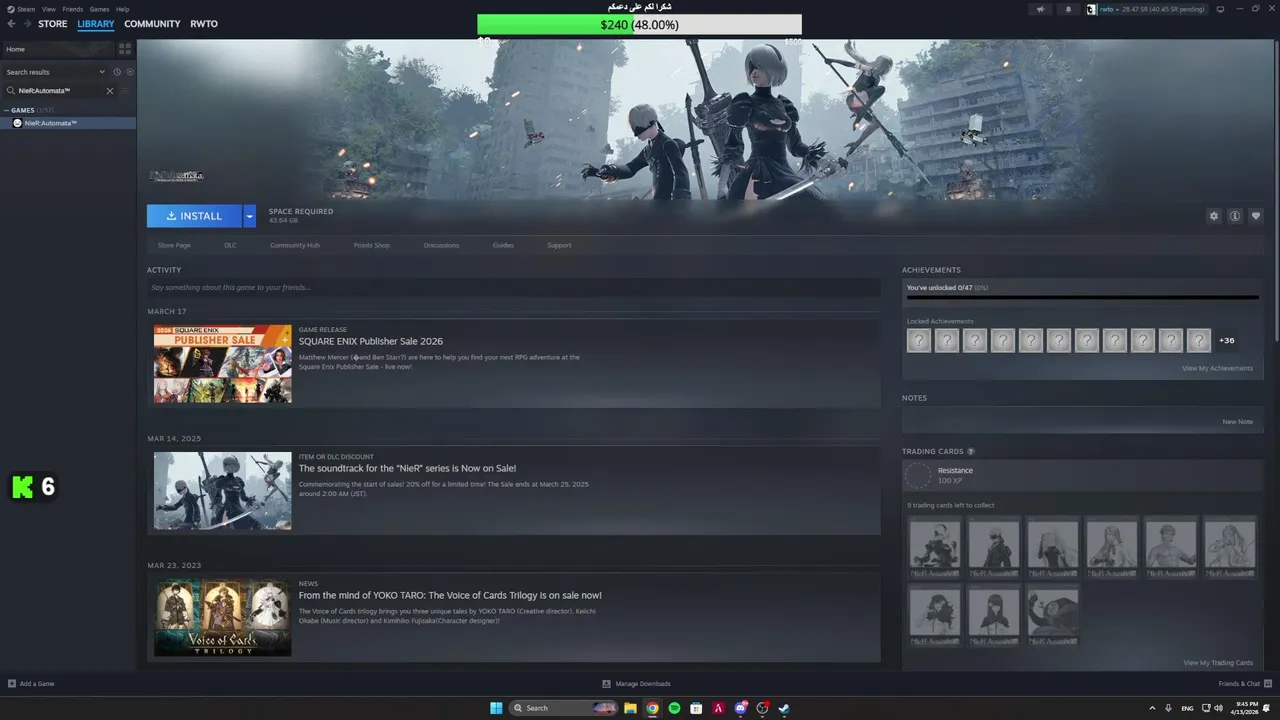Open Spotify from the taskbar
The height and width of the screenshot is (720, 1280).
click(x=674, y=708)
